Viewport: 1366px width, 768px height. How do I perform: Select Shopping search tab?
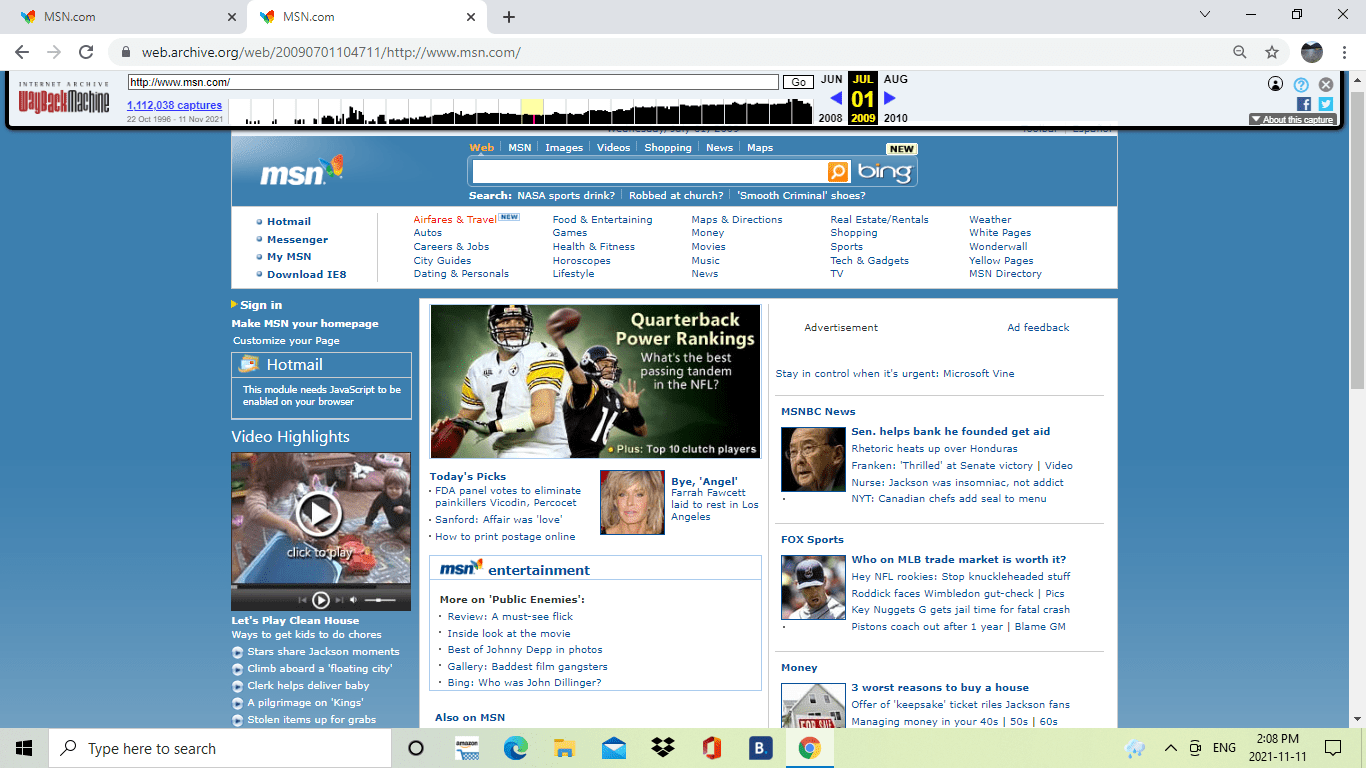tap(668, 147)
